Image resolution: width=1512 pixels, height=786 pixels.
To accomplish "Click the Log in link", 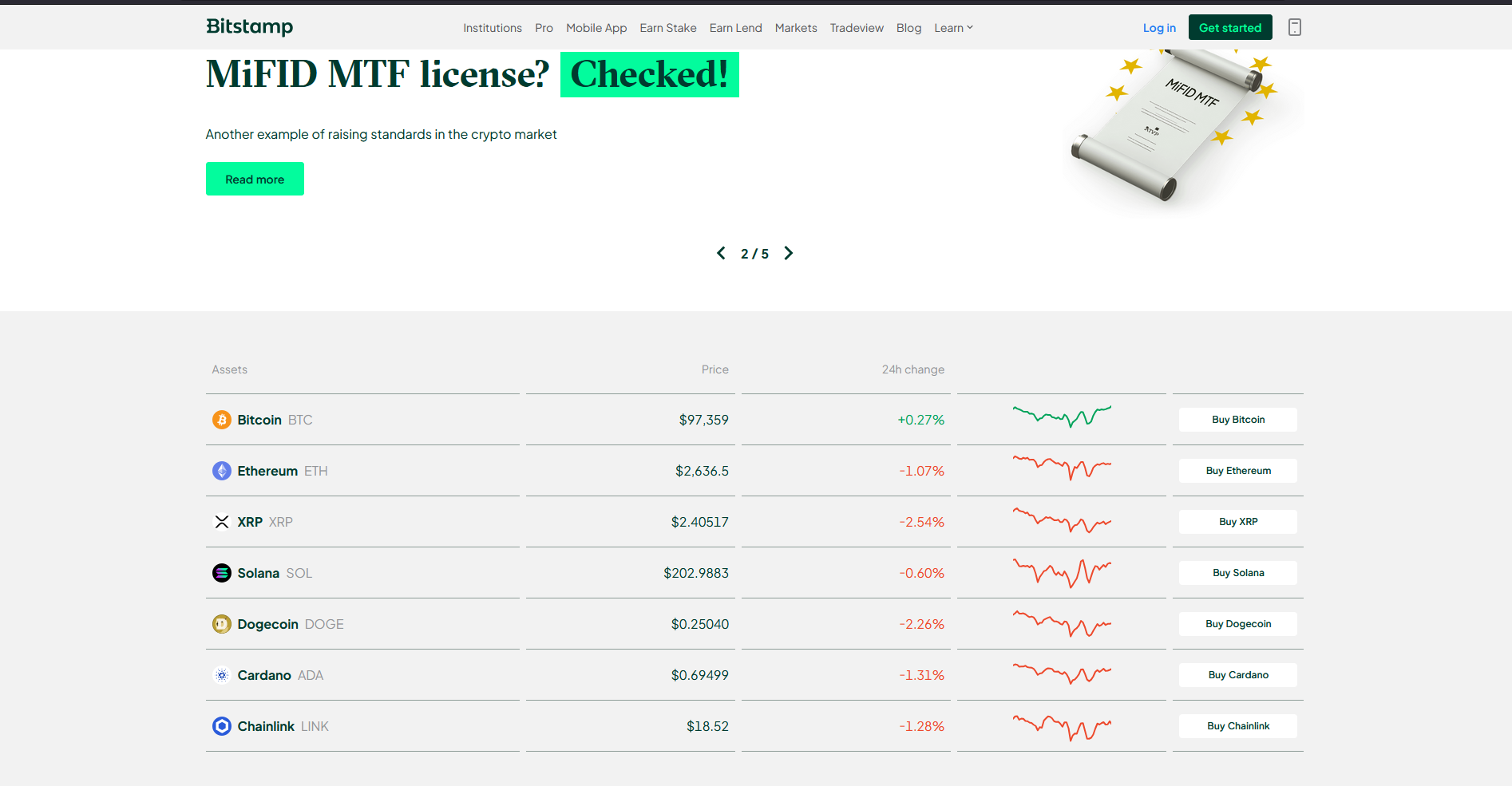I will coord(1159,28).
